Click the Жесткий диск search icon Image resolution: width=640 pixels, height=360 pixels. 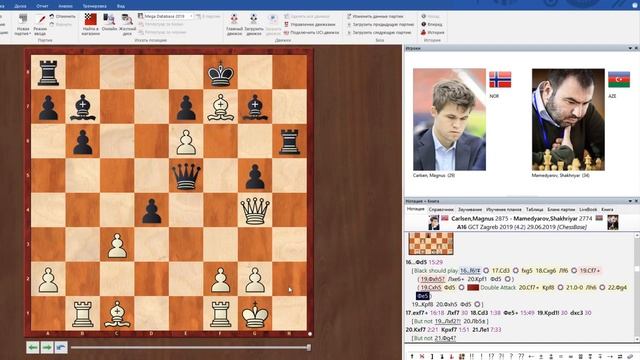click(x=127, y=24)
